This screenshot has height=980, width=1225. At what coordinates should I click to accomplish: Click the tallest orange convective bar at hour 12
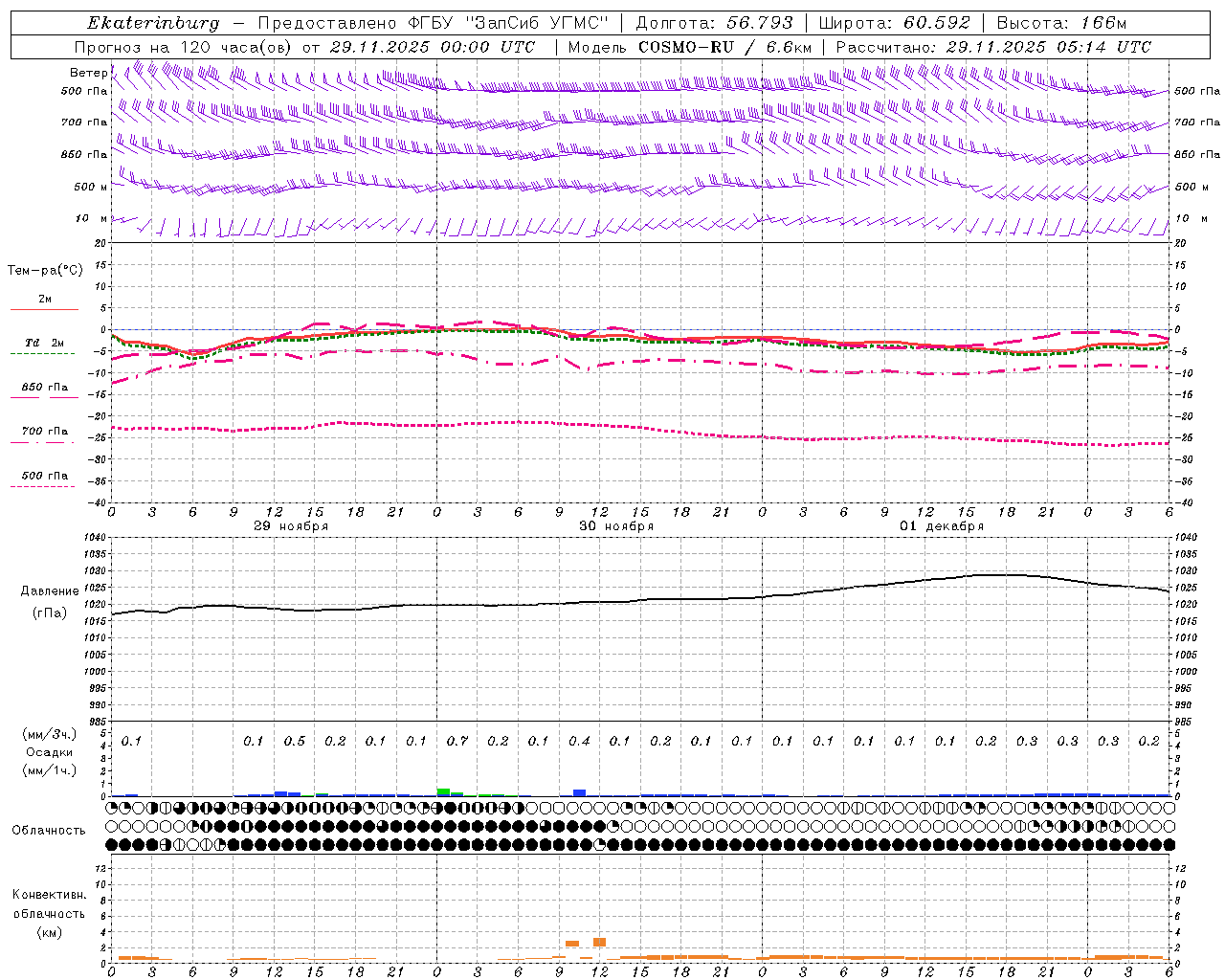point(599,943)
